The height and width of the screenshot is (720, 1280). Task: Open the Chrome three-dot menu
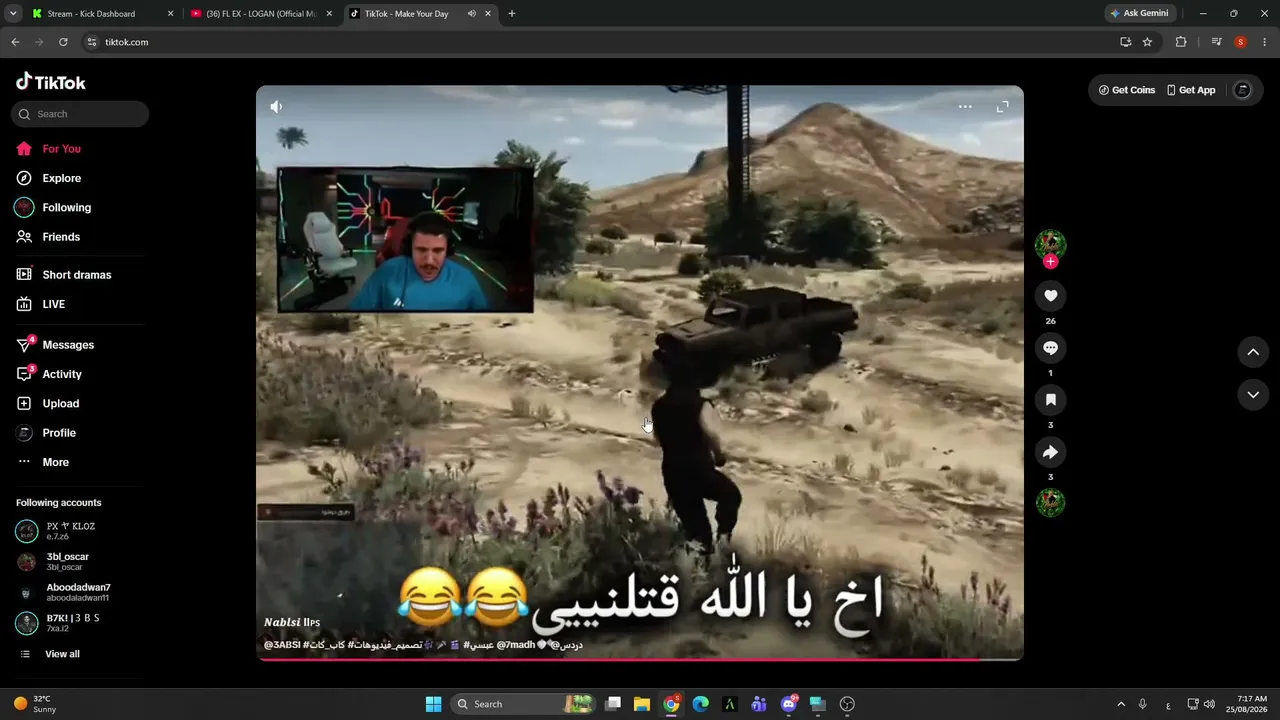[x=1265, y=42]
